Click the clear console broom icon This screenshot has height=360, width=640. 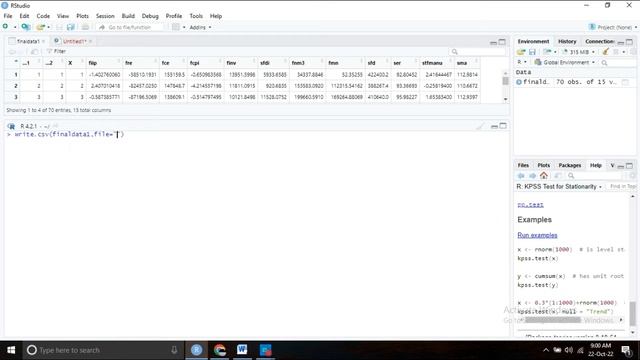tap(480, 126)
